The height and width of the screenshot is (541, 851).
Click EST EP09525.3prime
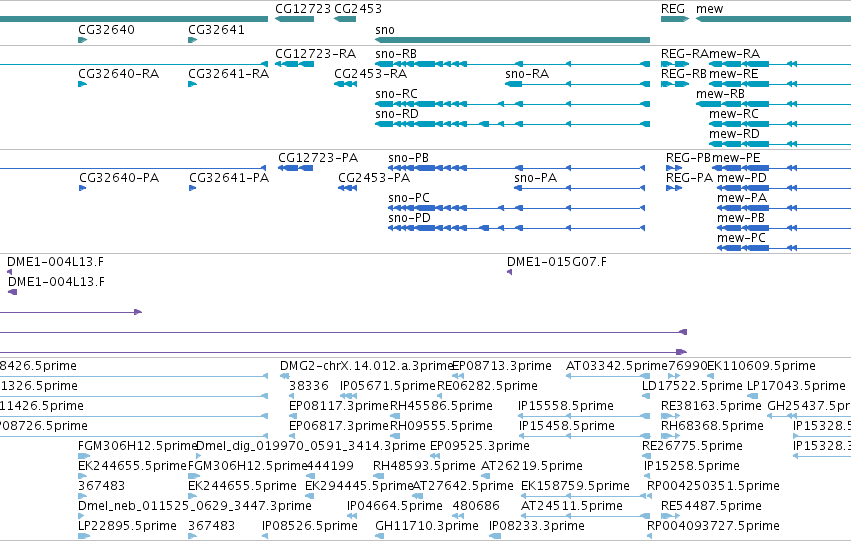[480, 446]
